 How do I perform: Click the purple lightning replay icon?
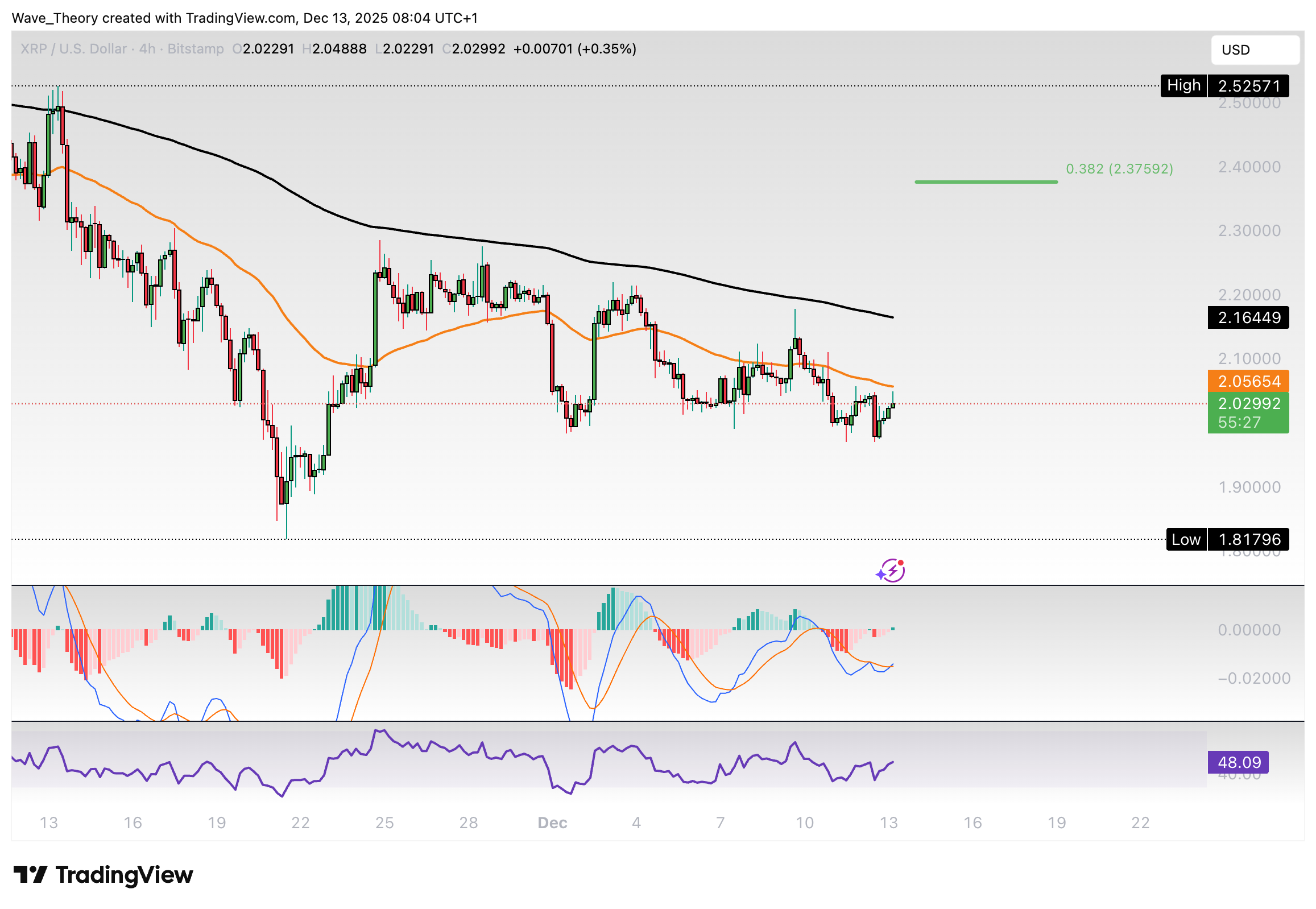892,571
